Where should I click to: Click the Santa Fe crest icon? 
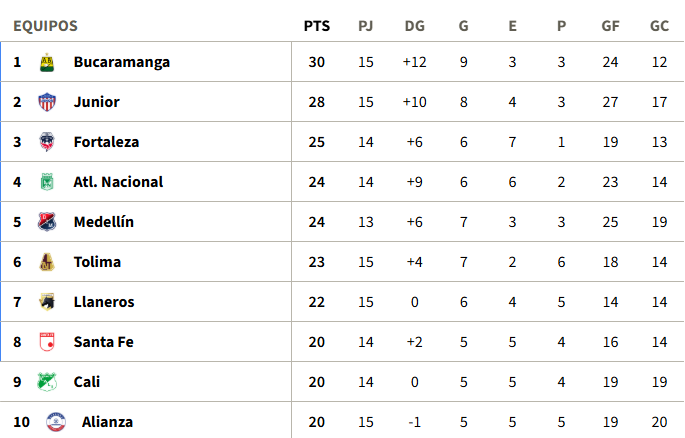coord(46,342)
